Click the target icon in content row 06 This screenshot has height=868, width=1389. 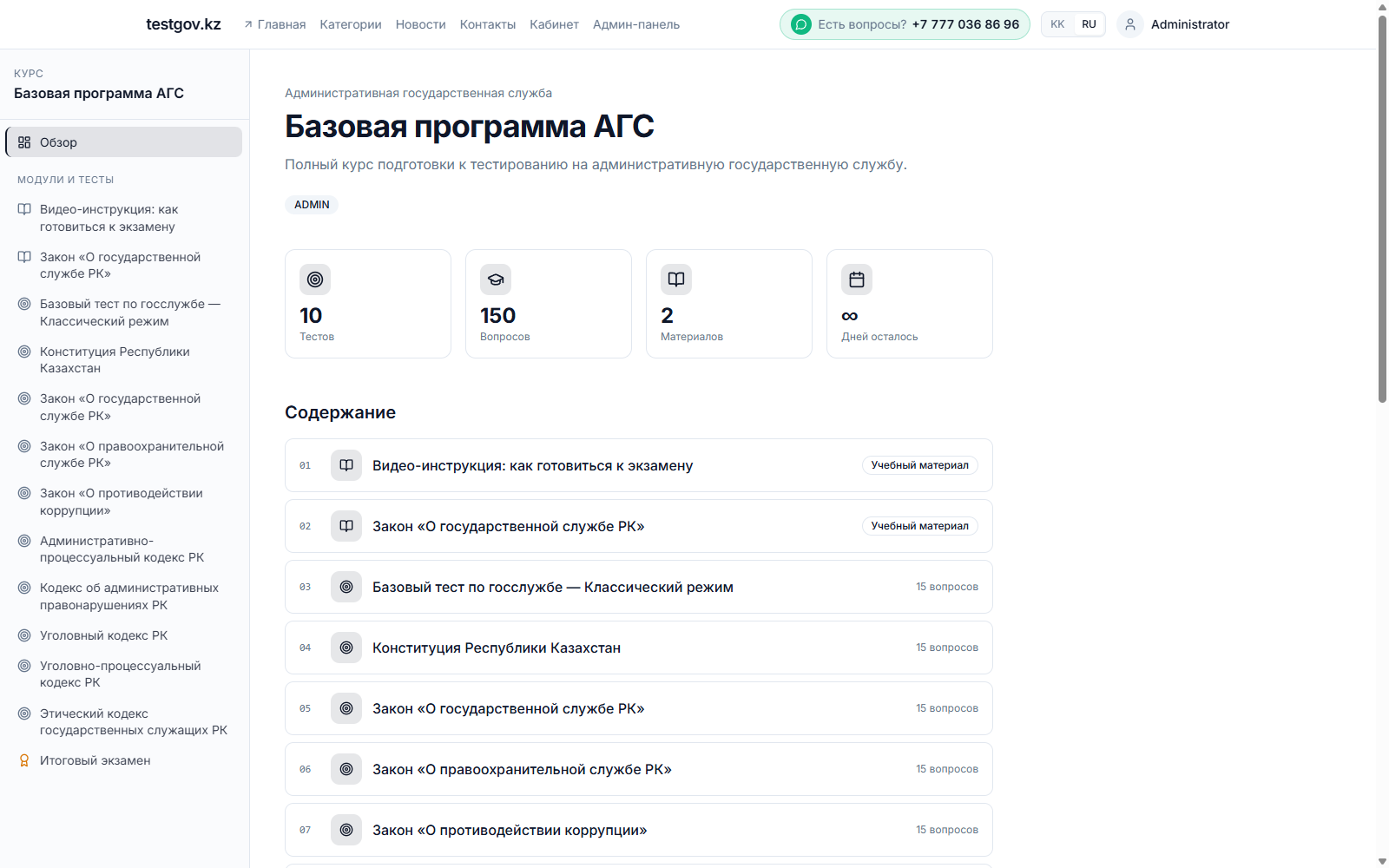[x=346, y=769]
